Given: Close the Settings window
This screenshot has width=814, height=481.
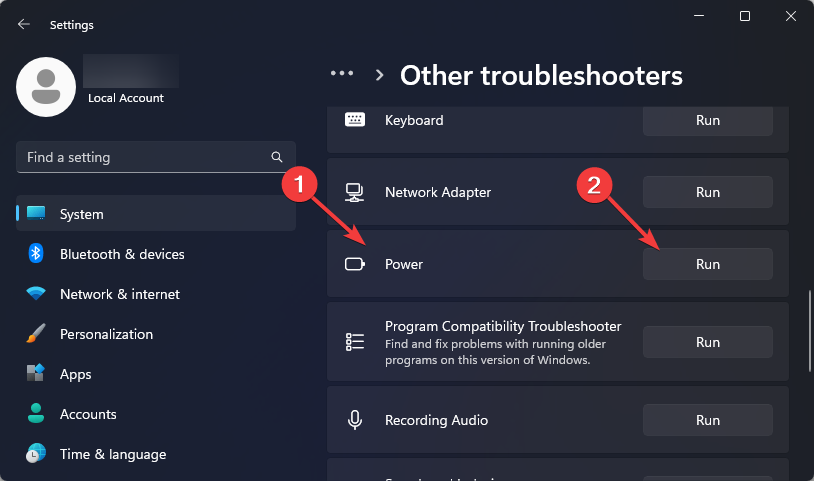Looking at the screenshot, I should [x=791, y=16].
